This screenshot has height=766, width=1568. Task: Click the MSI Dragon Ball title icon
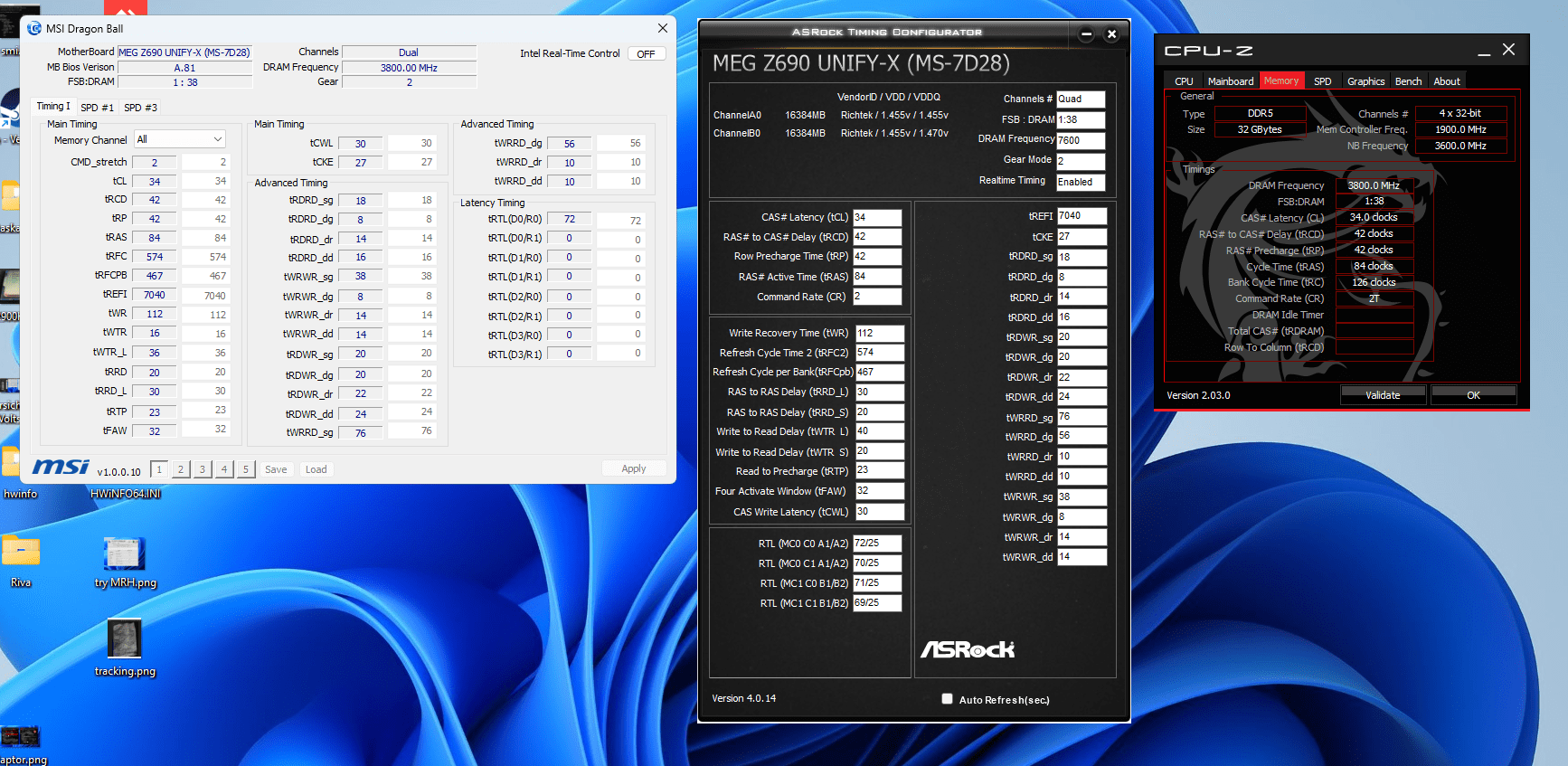click(34, 28)
